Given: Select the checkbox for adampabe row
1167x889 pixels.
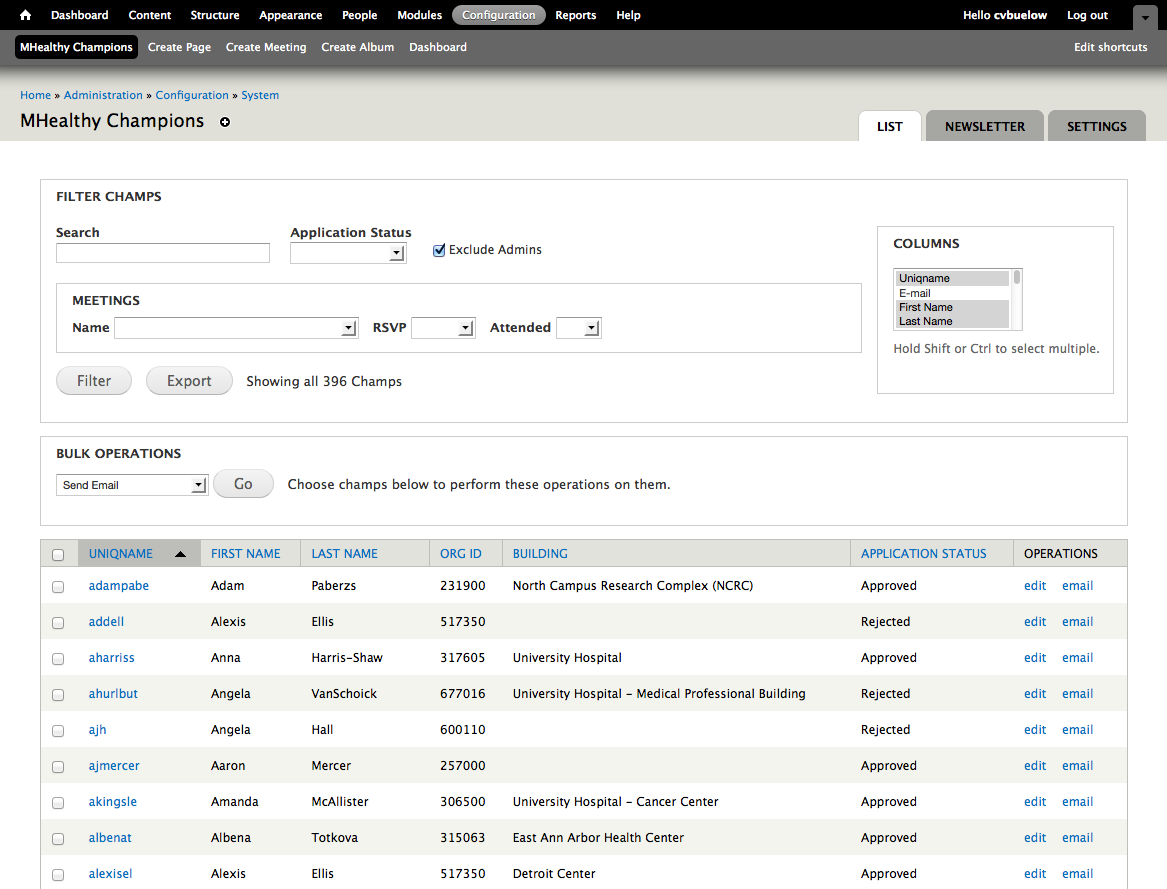Looking at the screenshot, I should (x=58, y=587).
